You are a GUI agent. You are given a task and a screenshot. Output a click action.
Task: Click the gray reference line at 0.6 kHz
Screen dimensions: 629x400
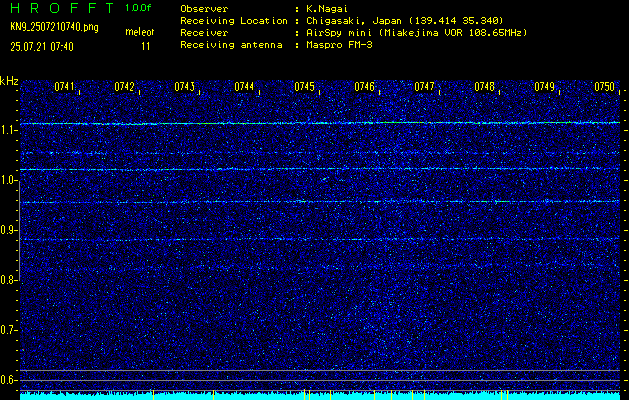(x=320, y=380)
